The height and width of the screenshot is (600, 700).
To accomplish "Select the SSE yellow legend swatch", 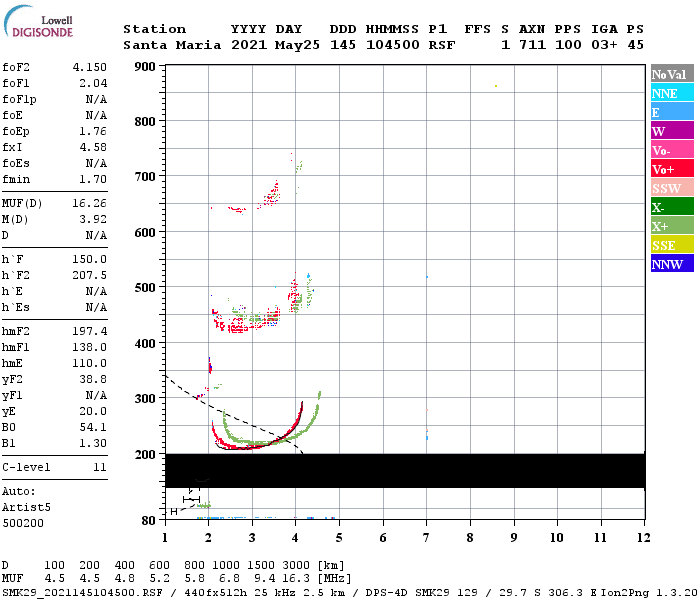I will point(672,244).
